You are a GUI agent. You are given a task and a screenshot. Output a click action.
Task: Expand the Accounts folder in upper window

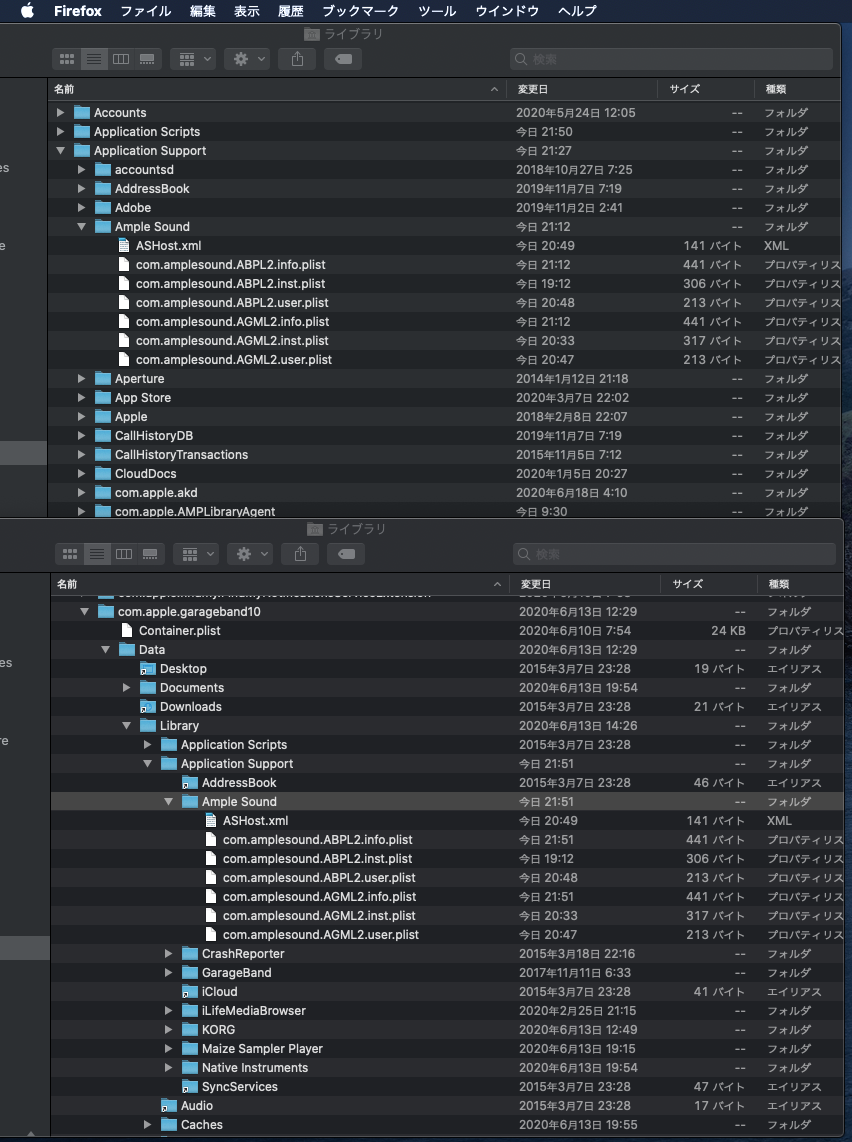point(60,112)
